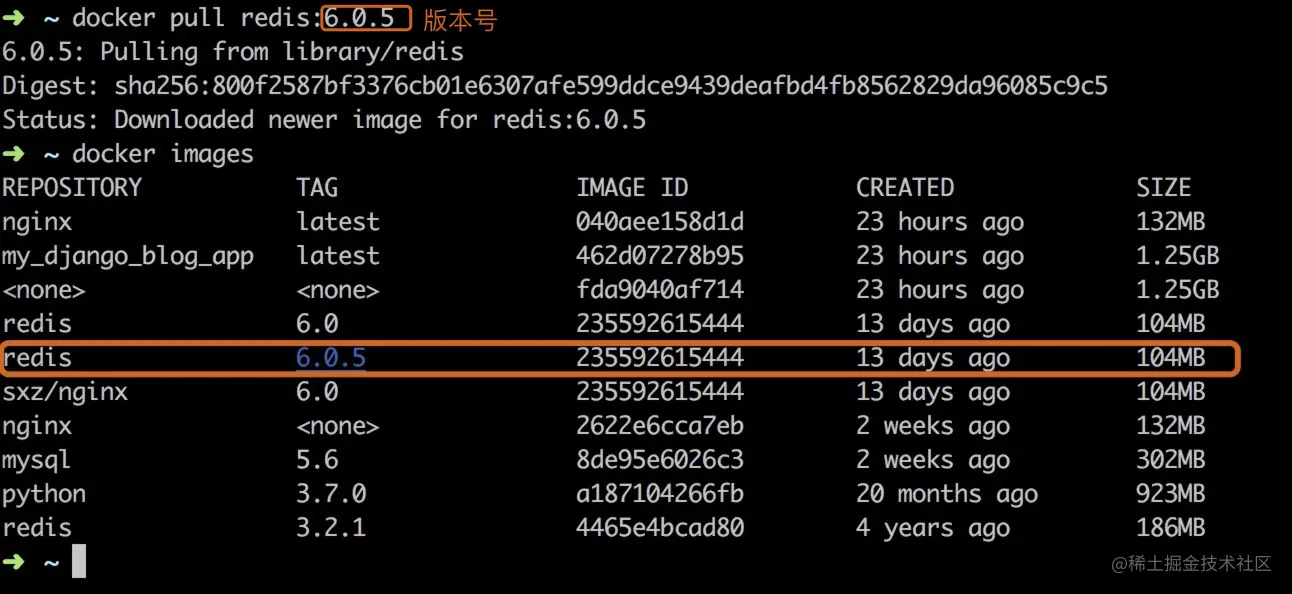The width and height of the screenshot is (1292, 594).
Task: Select repository name sxz/nginx
Action: (65, 392)
